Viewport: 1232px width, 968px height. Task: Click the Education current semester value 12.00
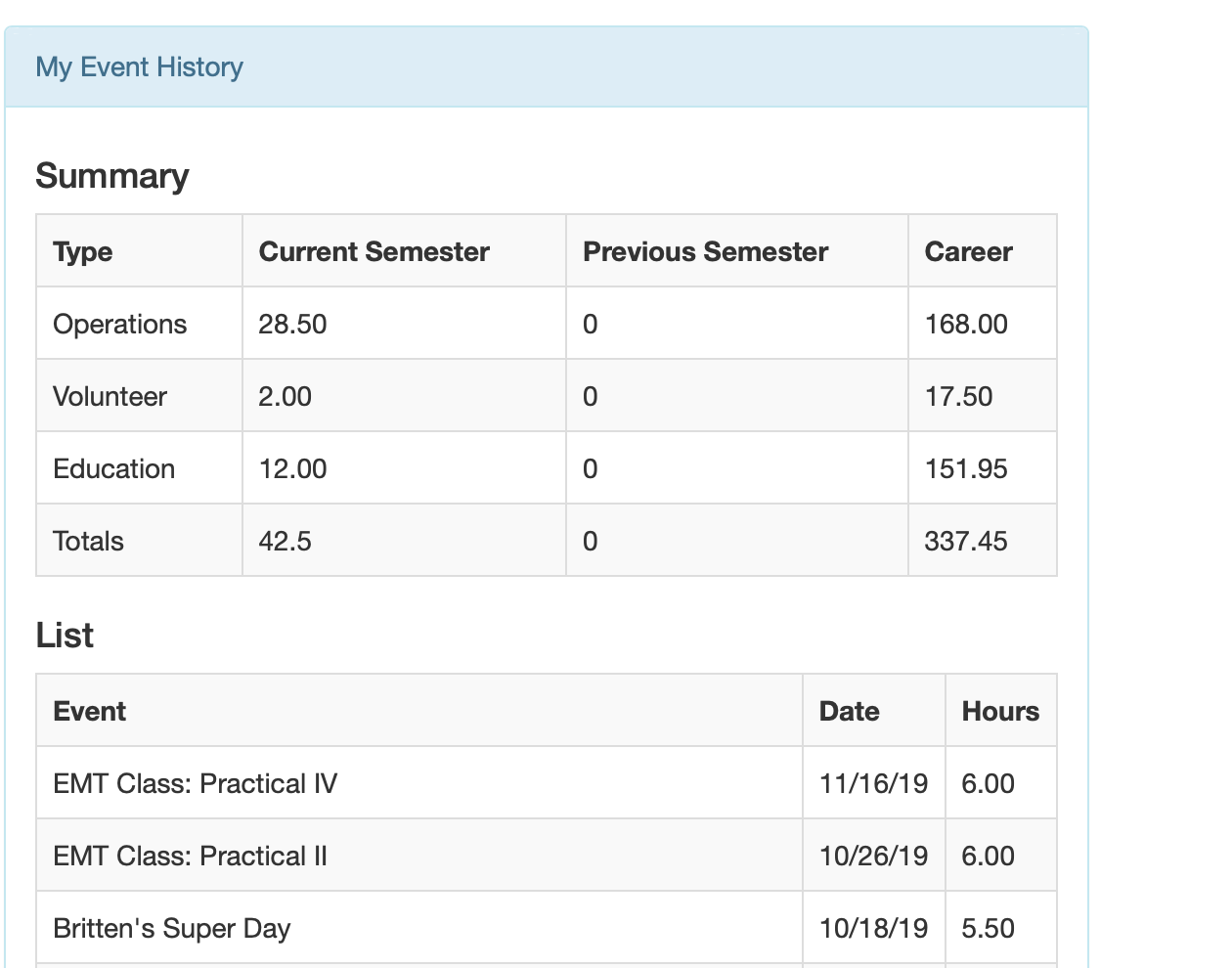(292, 469)
